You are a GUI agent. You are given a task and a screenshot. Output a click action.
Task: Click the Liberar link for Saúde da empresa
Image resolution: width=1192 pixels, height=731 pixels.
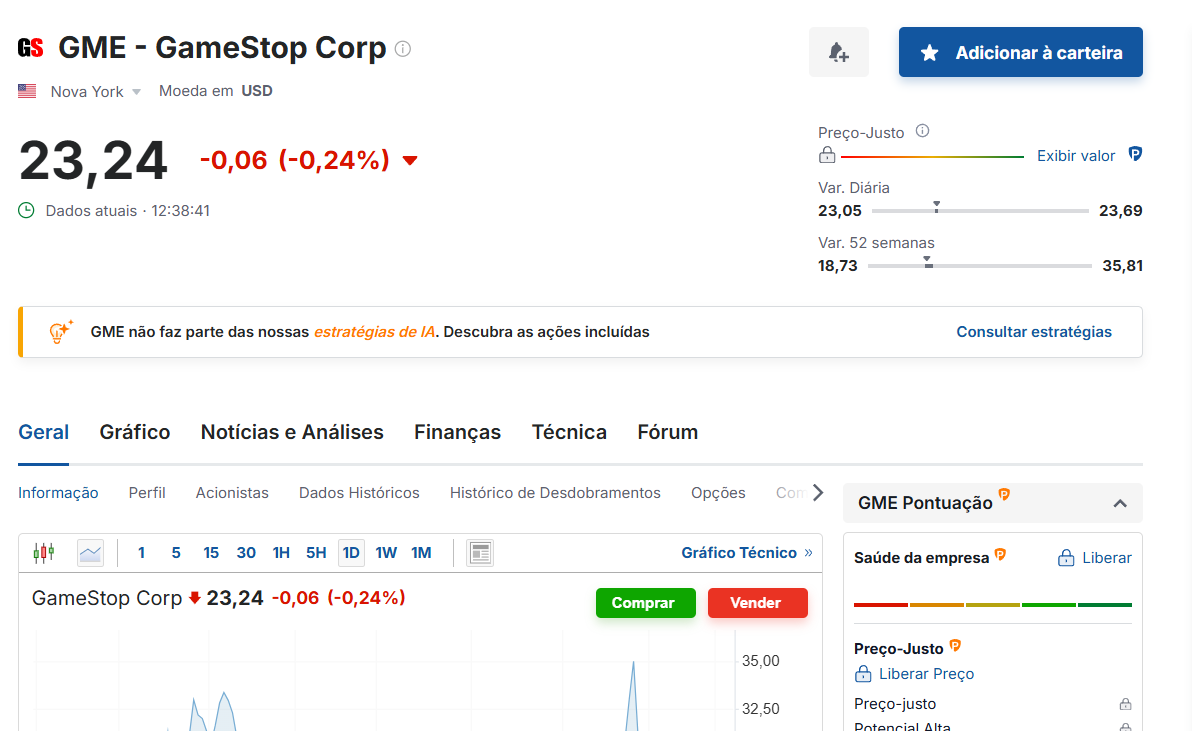pos(1106,559)
